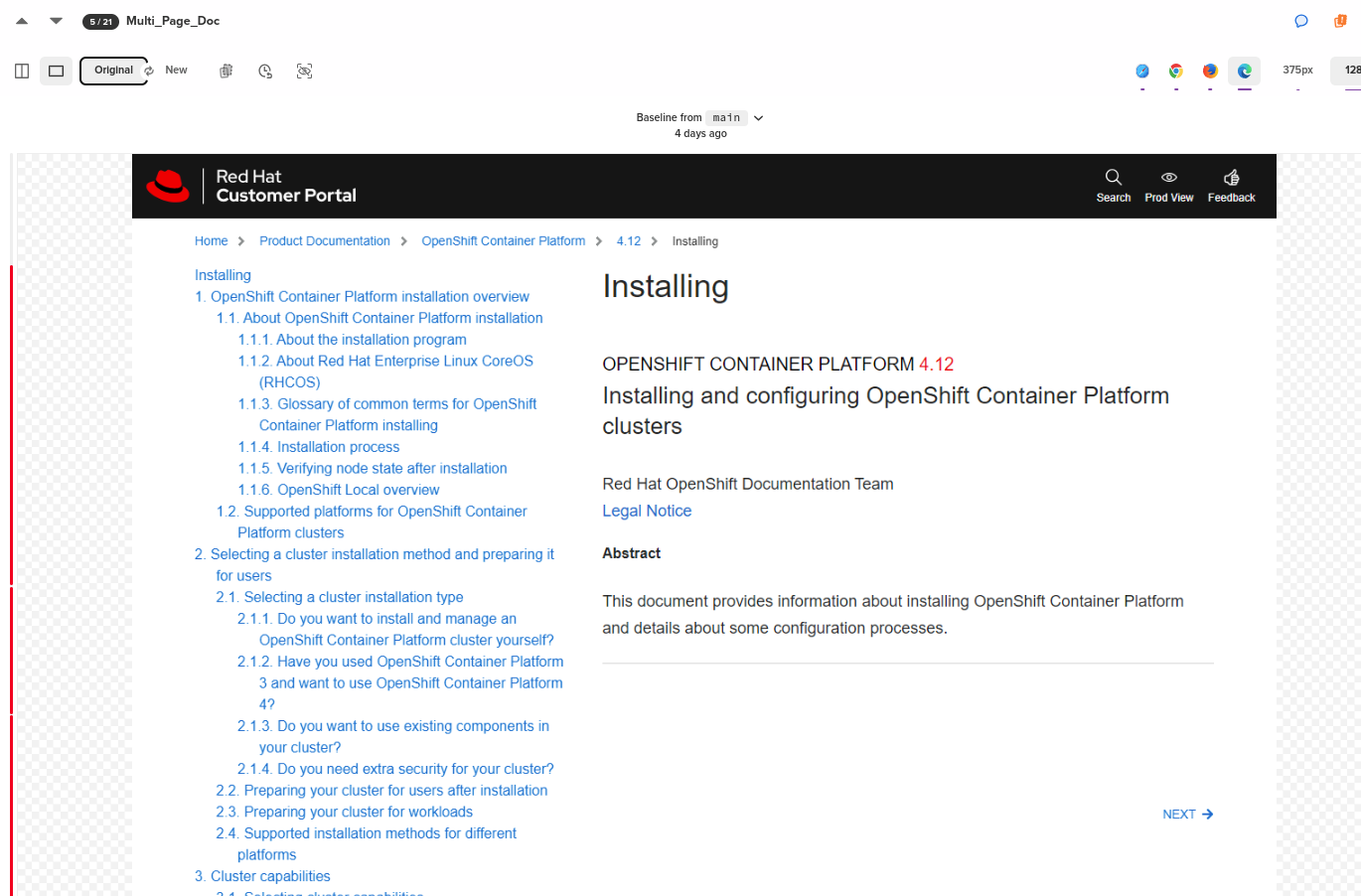Go to the previous snapshot with the up arrow

pyautogui.click(x=22, y=21)
